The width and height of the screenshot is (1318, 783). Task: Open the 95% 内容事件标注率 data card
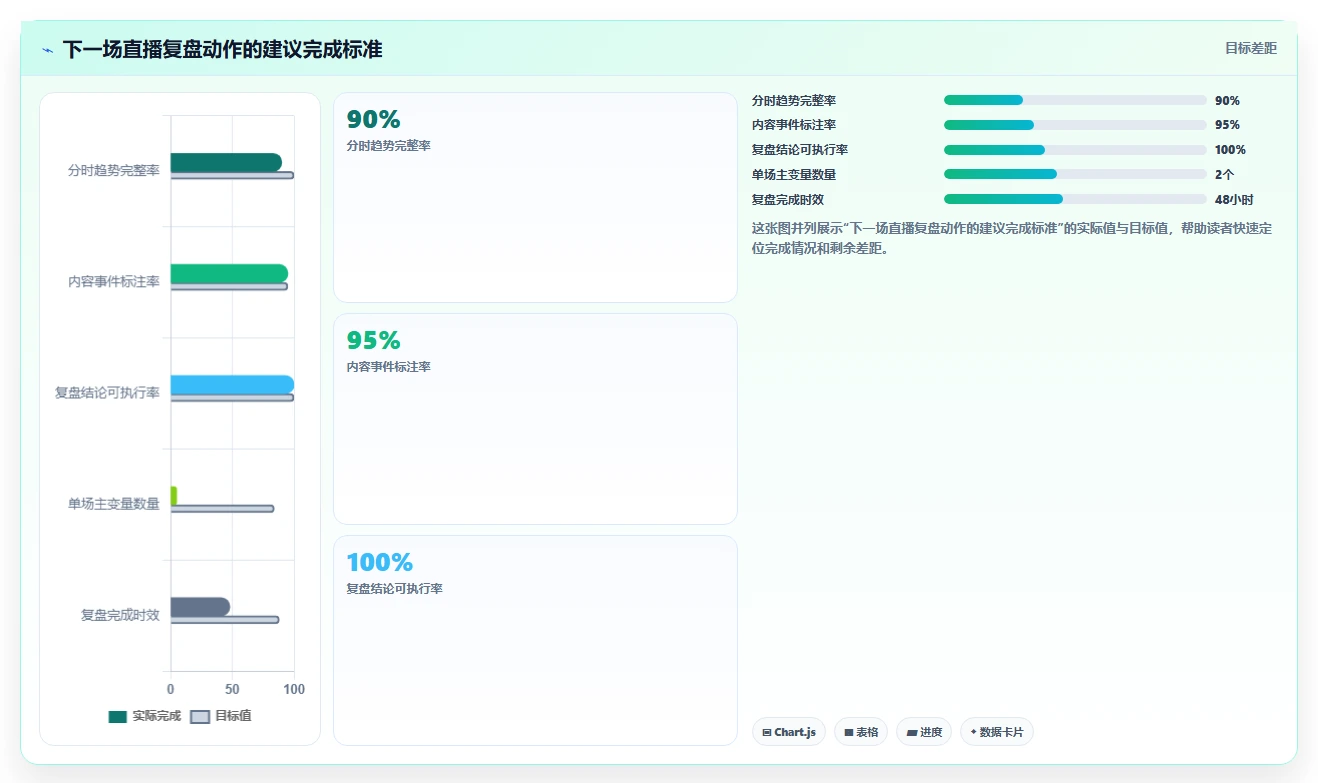[x=535, y=419]
